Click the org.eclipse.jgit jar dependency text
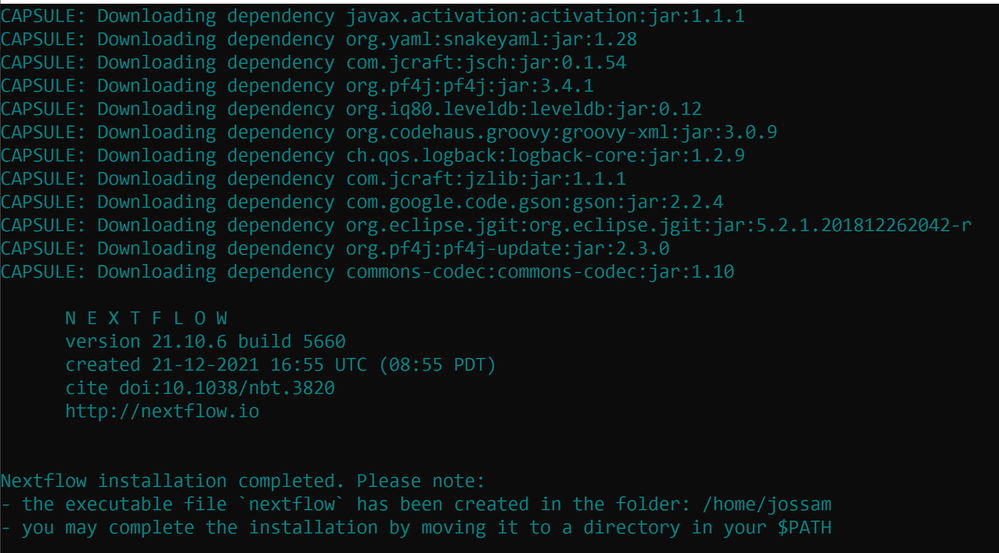The image size is (999, 553). click(x=659, y=225)
